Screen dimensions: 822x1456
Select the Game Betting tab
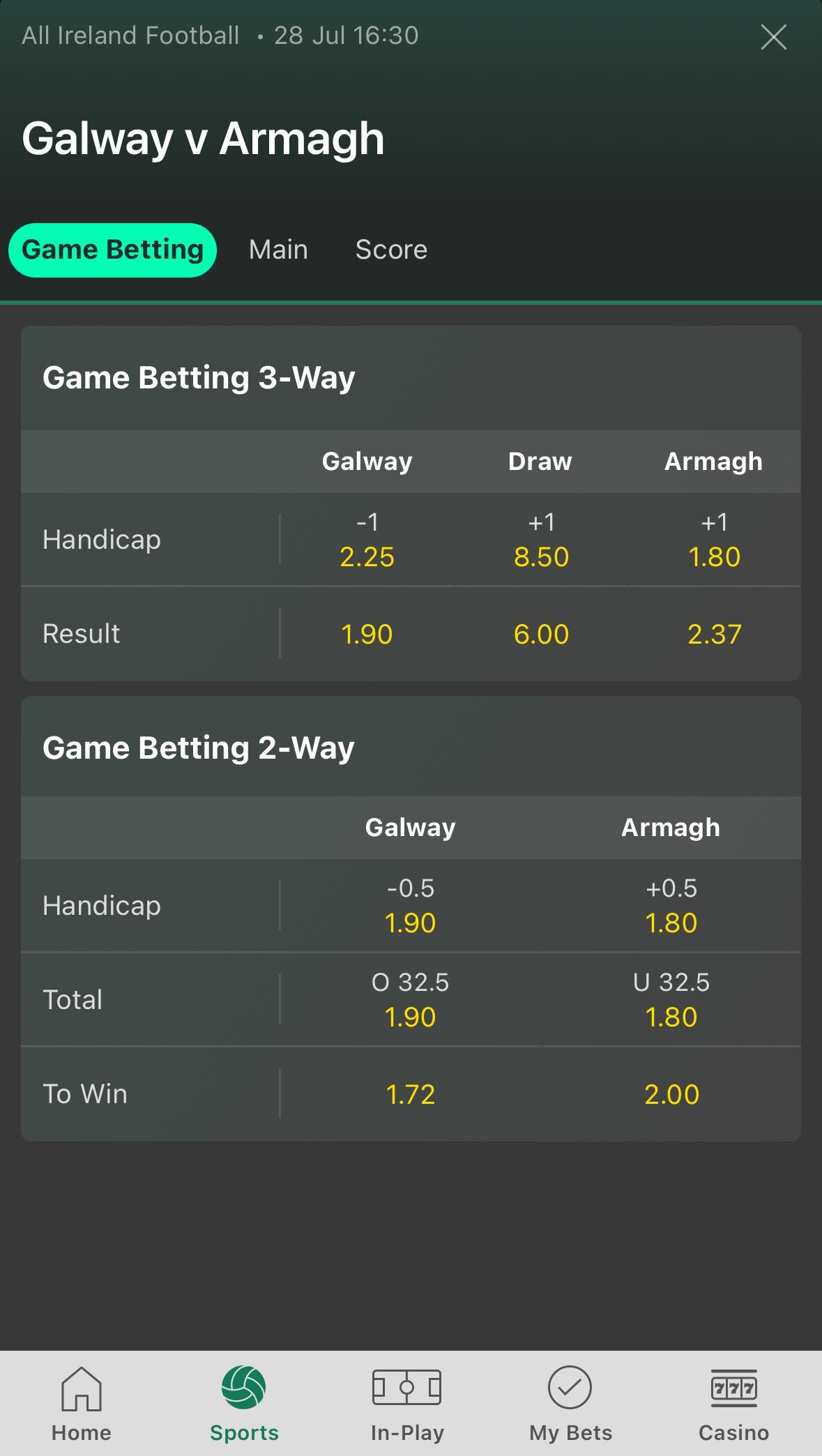coord(112,249)
